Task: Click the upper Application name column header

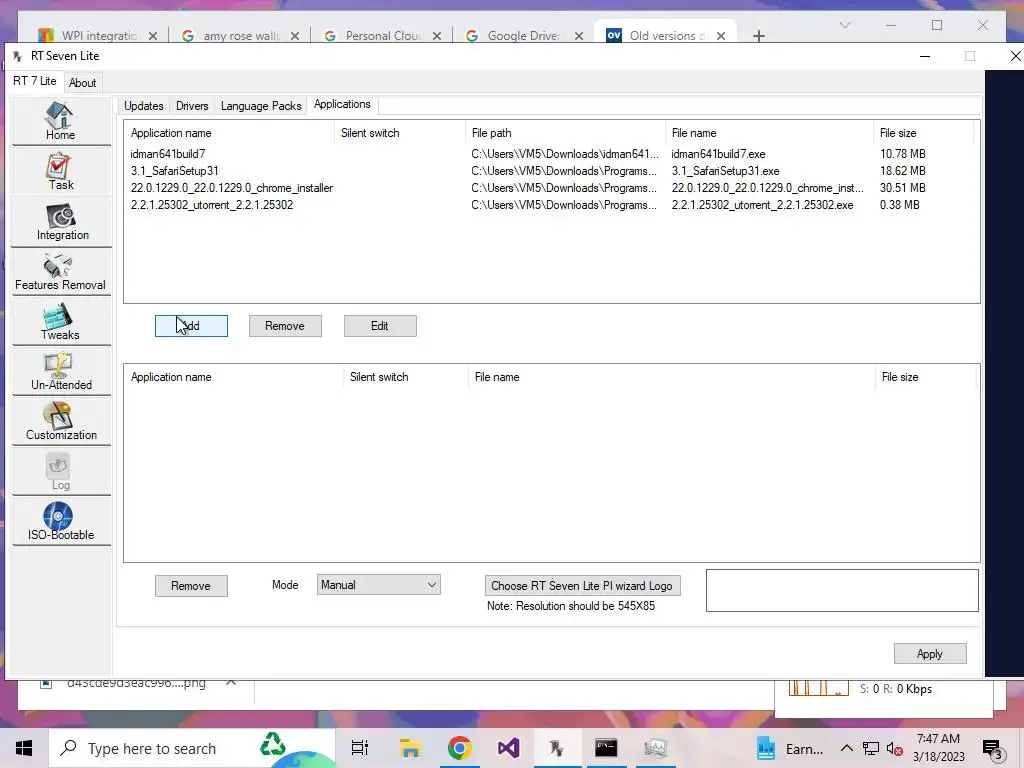Action: tap(230, 133)
